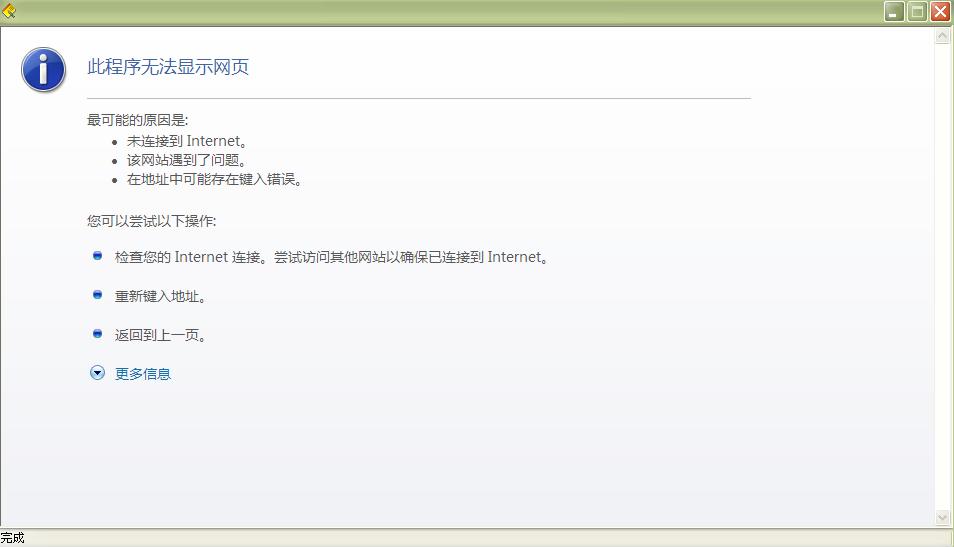Expand the 更多信息 arrow icon
Image resolution: width=954 pixels, height=547 pixels.
pos(97,373)
